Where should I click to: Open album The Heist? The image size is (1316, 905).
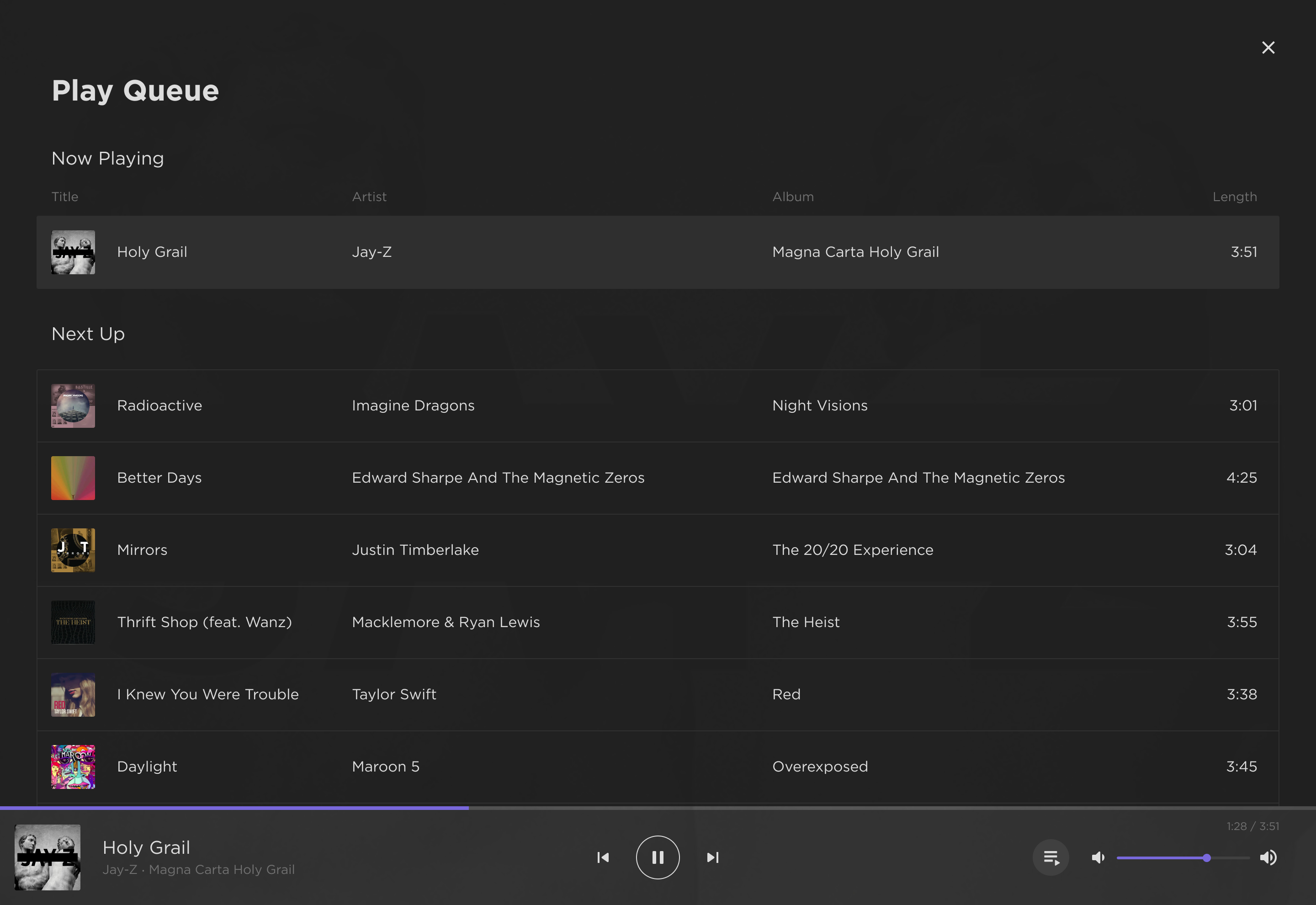pyautogui.click(x=806, y=623)
